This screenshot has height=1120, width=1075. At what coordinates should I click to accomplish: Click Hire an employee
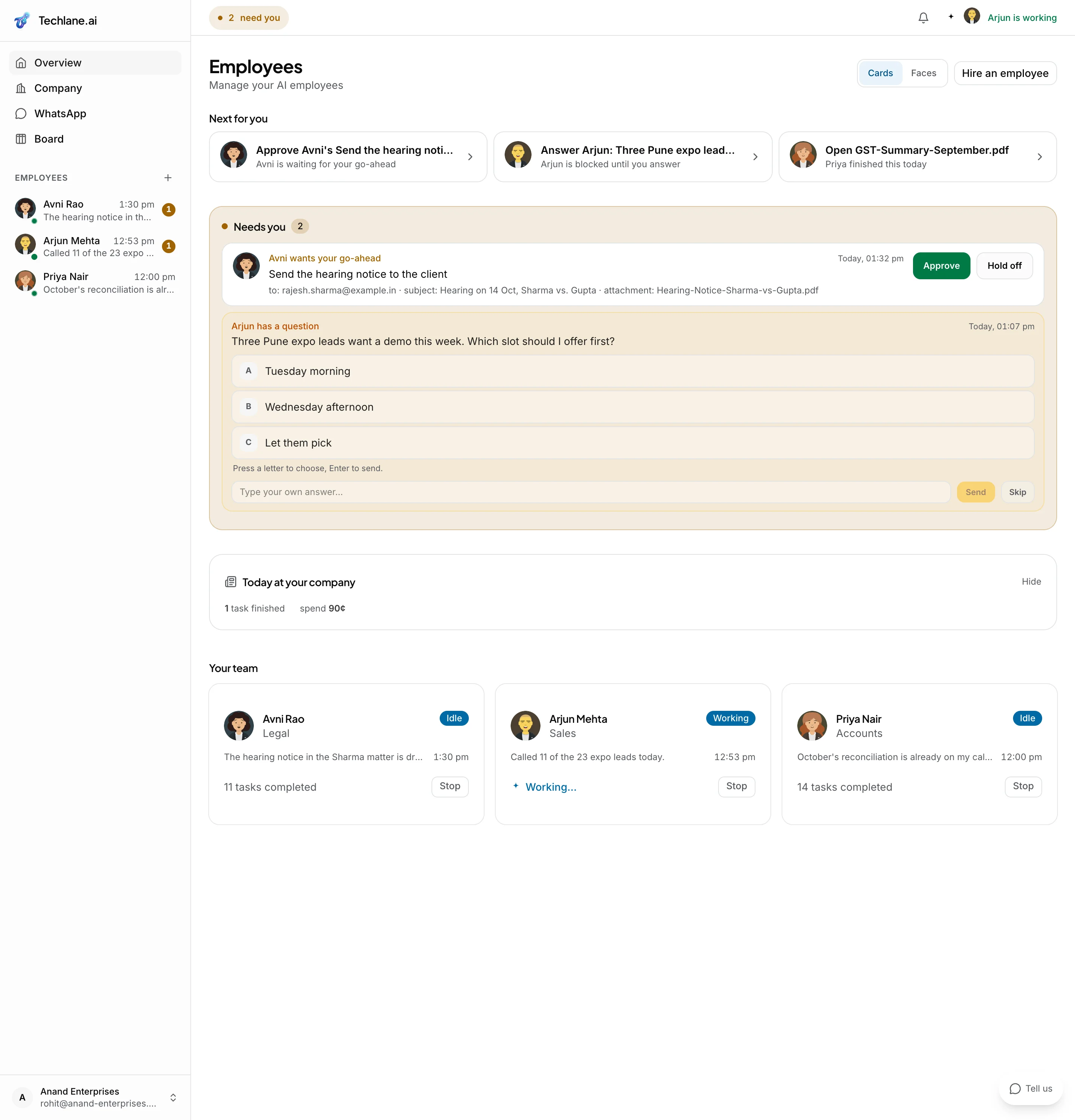pos(1005,73)
